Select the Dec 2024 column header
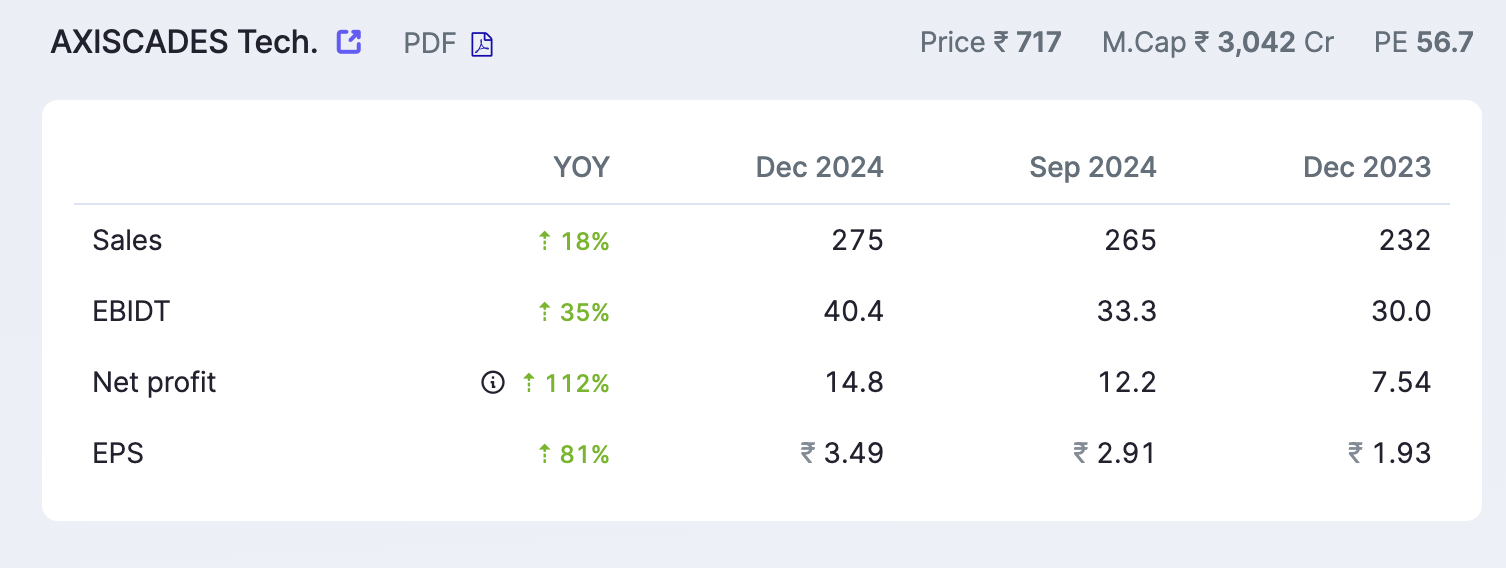 coord(820,167)
